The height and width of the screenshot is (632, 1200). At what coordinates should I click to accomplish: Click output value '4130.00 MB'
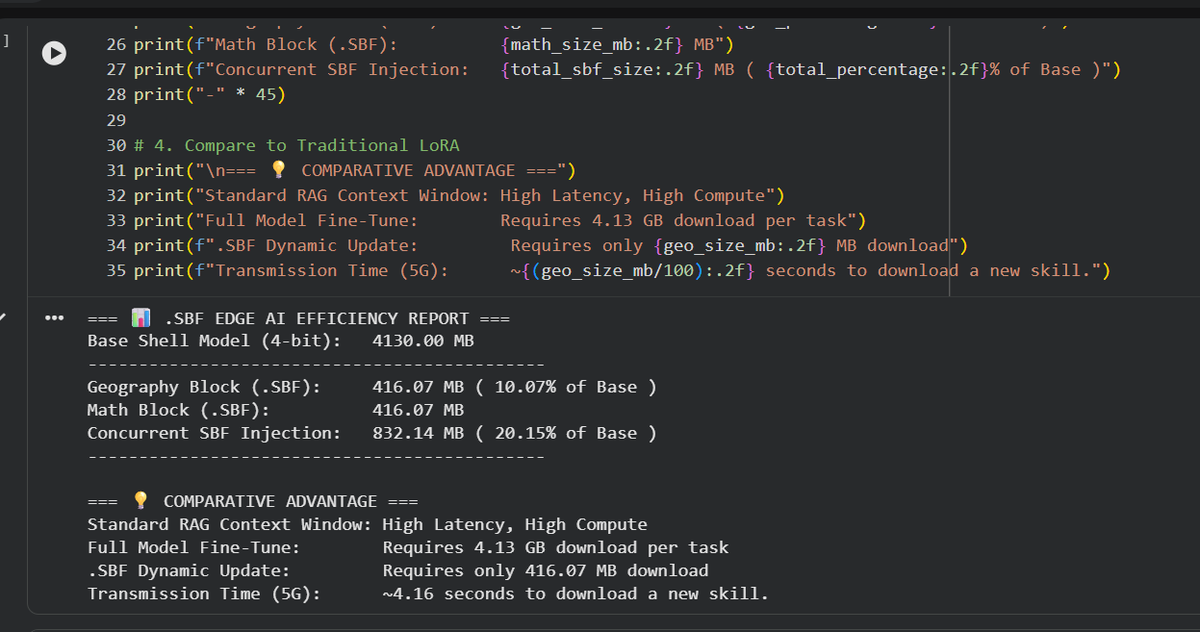point(423,341)
